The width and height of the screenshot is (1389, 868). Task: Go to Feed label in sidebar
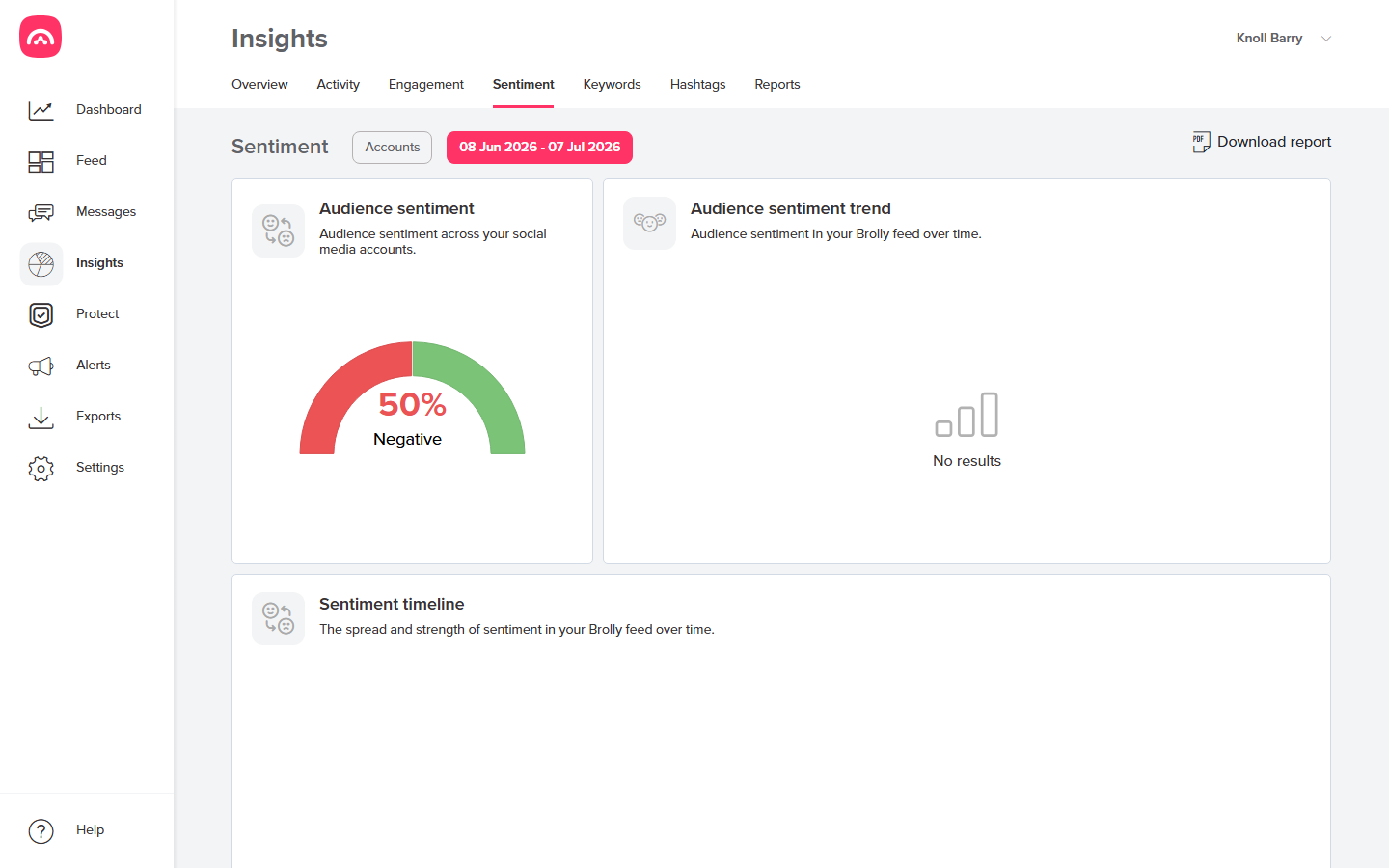(92, 161)
